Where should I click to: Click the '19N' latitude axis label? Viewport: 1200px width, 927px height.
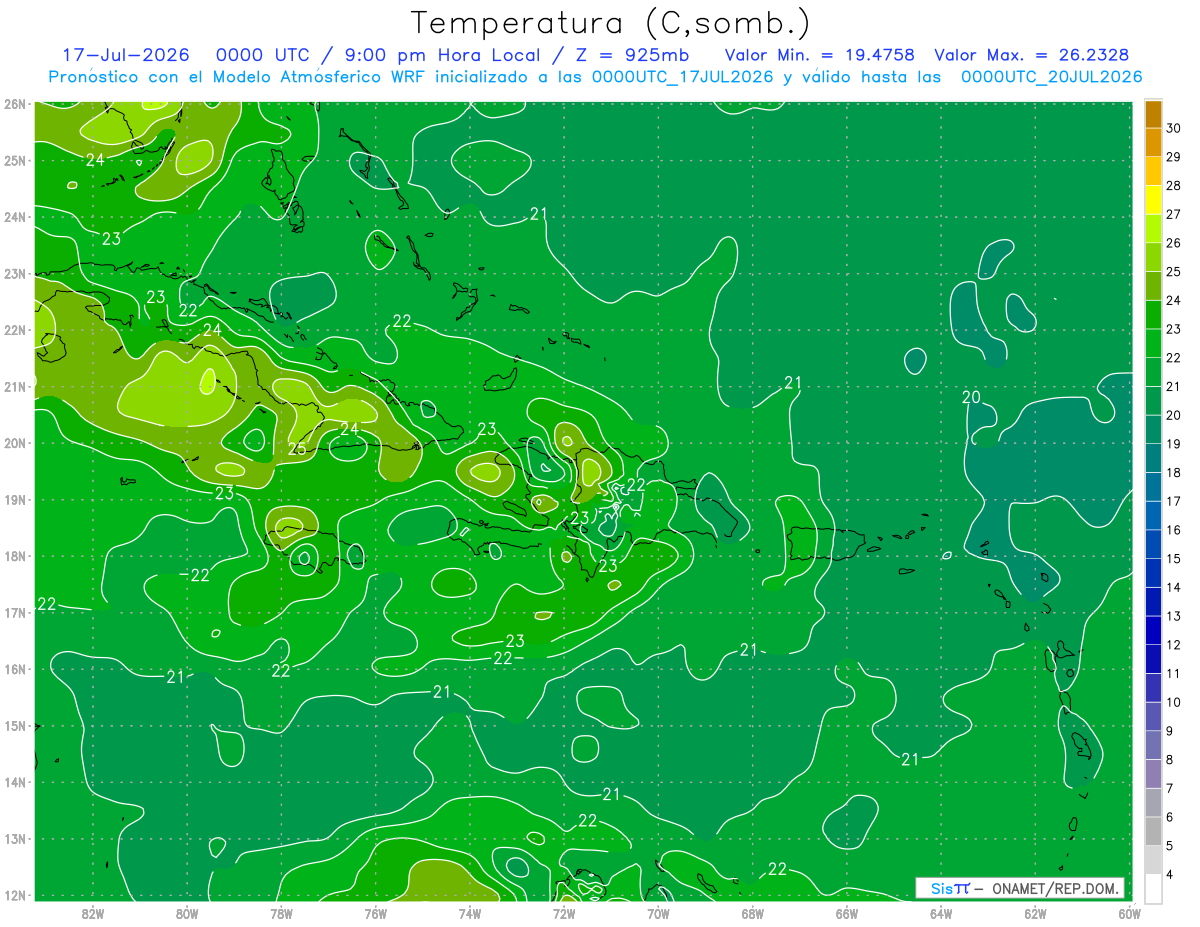(14, 499)
